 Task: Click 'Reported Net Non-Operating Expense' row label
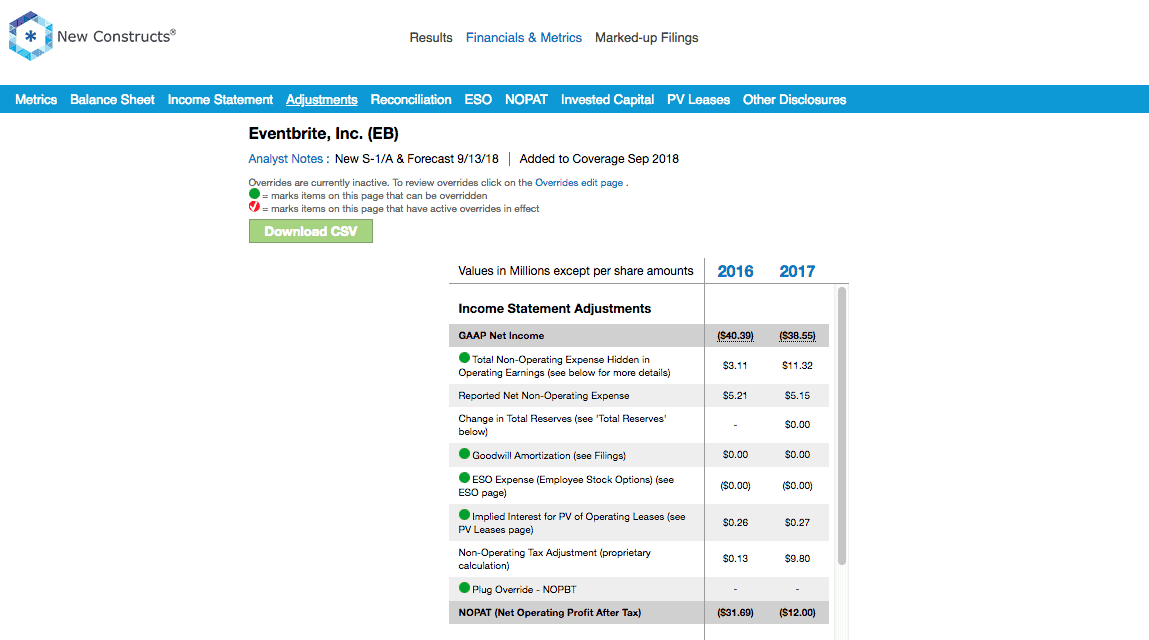[x=544, y=395]
